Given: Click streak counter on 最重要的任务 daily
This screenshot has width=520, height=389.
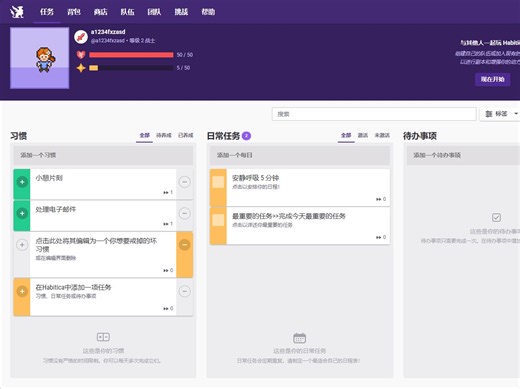Looking at the screenshot, I should (x=381, y=237).
